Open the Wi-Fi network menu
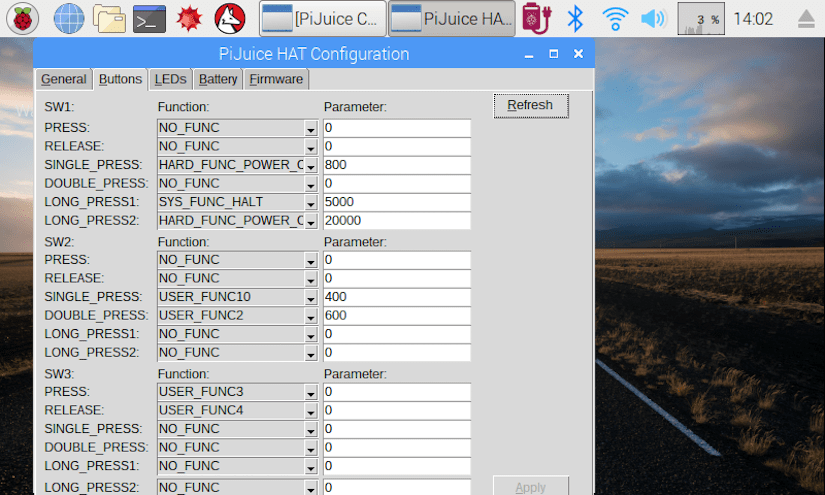This screenshot has width=825, height=495. [x=615, y=19]
